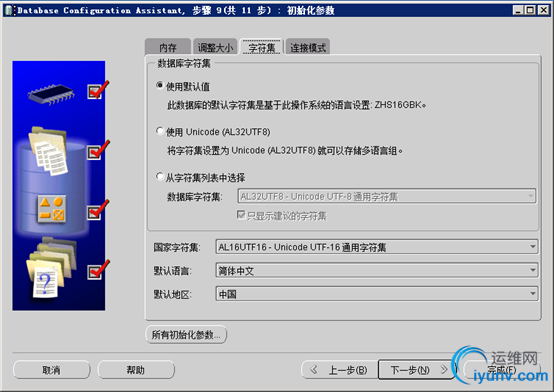Go back with 上一步(B) button
The image size is (554, 392).
[340, 370]
